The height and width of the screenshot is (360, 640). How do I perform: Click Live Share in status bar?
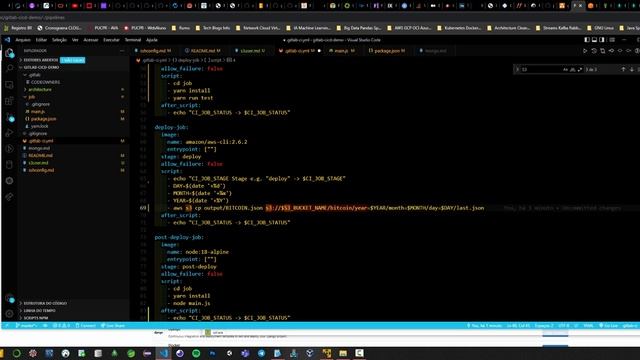click(x=113, y=326)
